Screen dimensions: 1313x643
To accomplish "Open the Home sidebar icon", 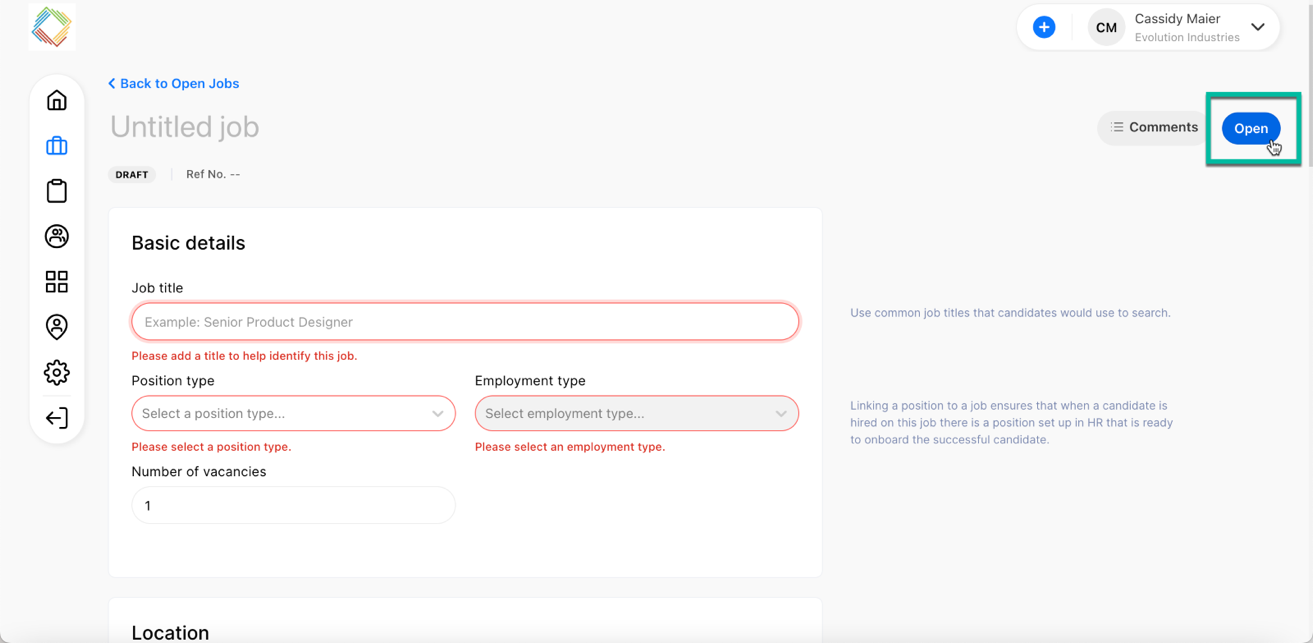I will 57,100.
